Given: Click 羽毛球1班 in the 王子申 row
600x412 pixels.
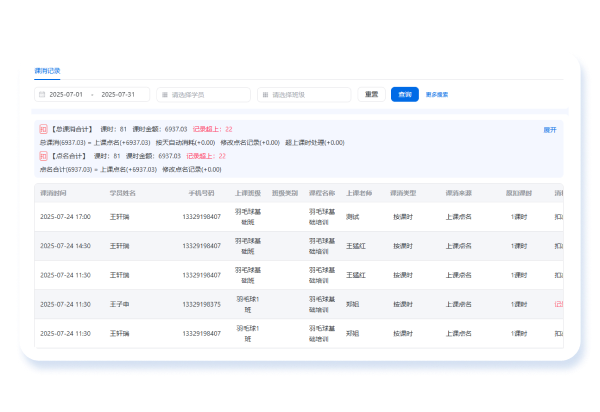Looking at the screenshot, I should (x=248, y=305).
